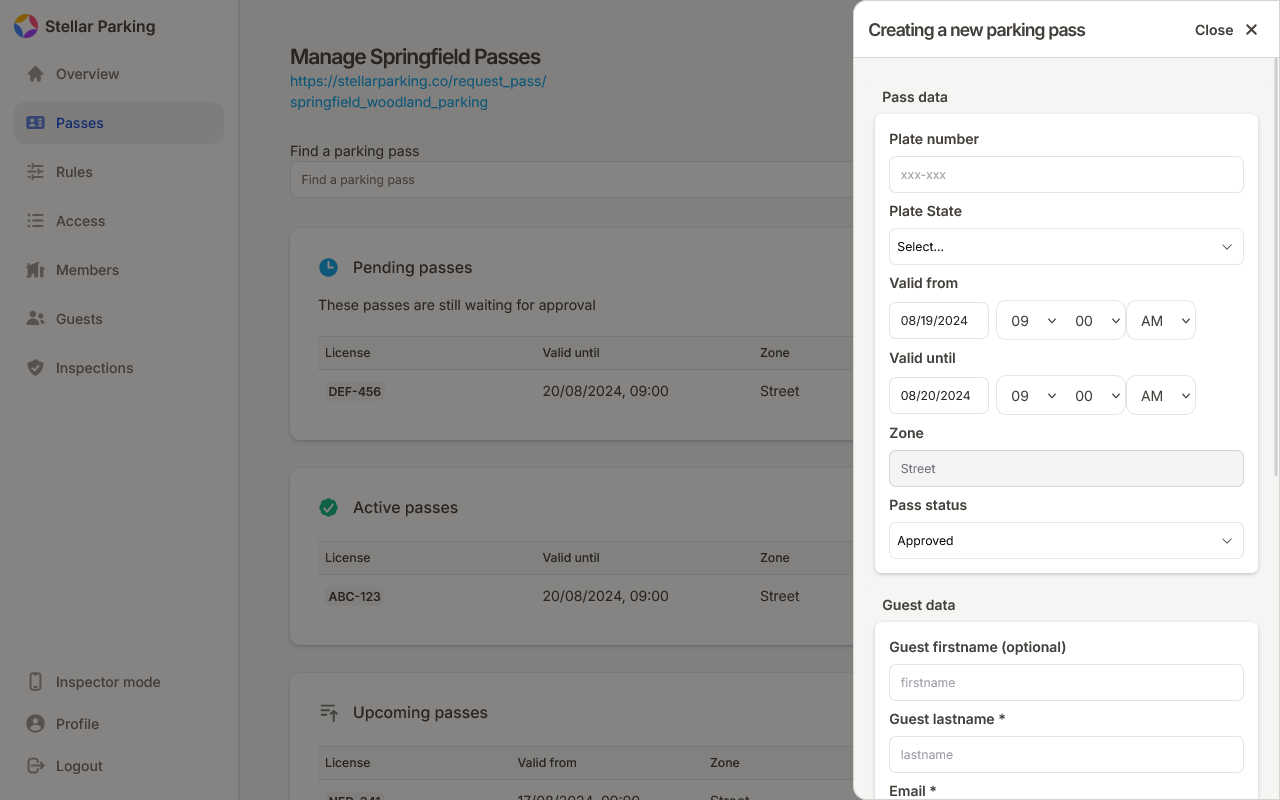
Task: Click the Find a parking pass search box
Action: [571, 180]
